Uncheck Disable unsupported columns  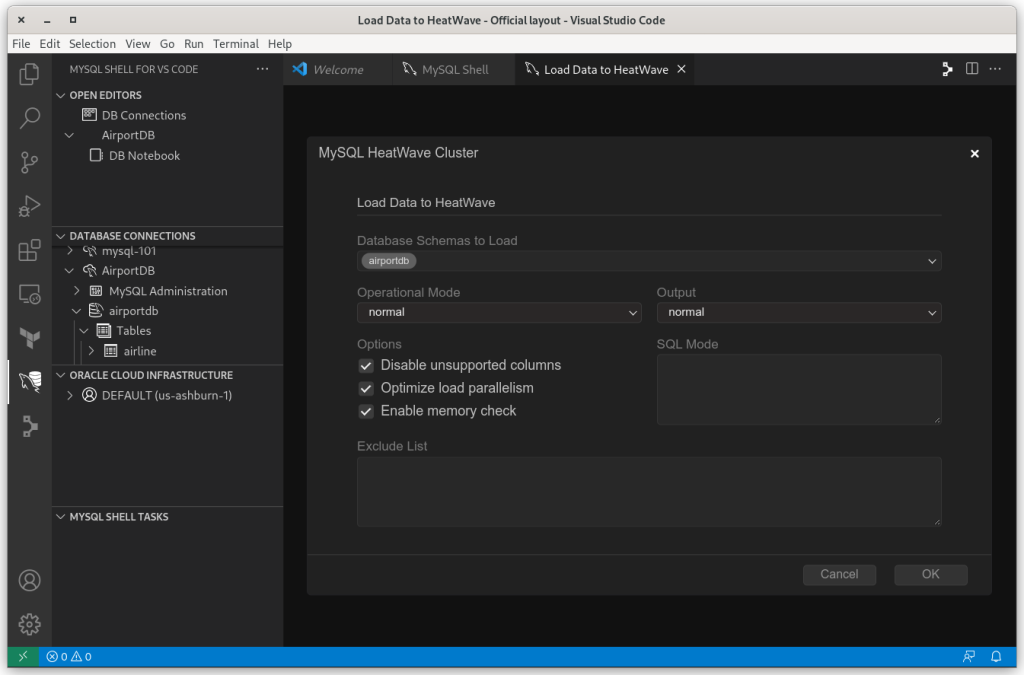click(x=366, y=365)
